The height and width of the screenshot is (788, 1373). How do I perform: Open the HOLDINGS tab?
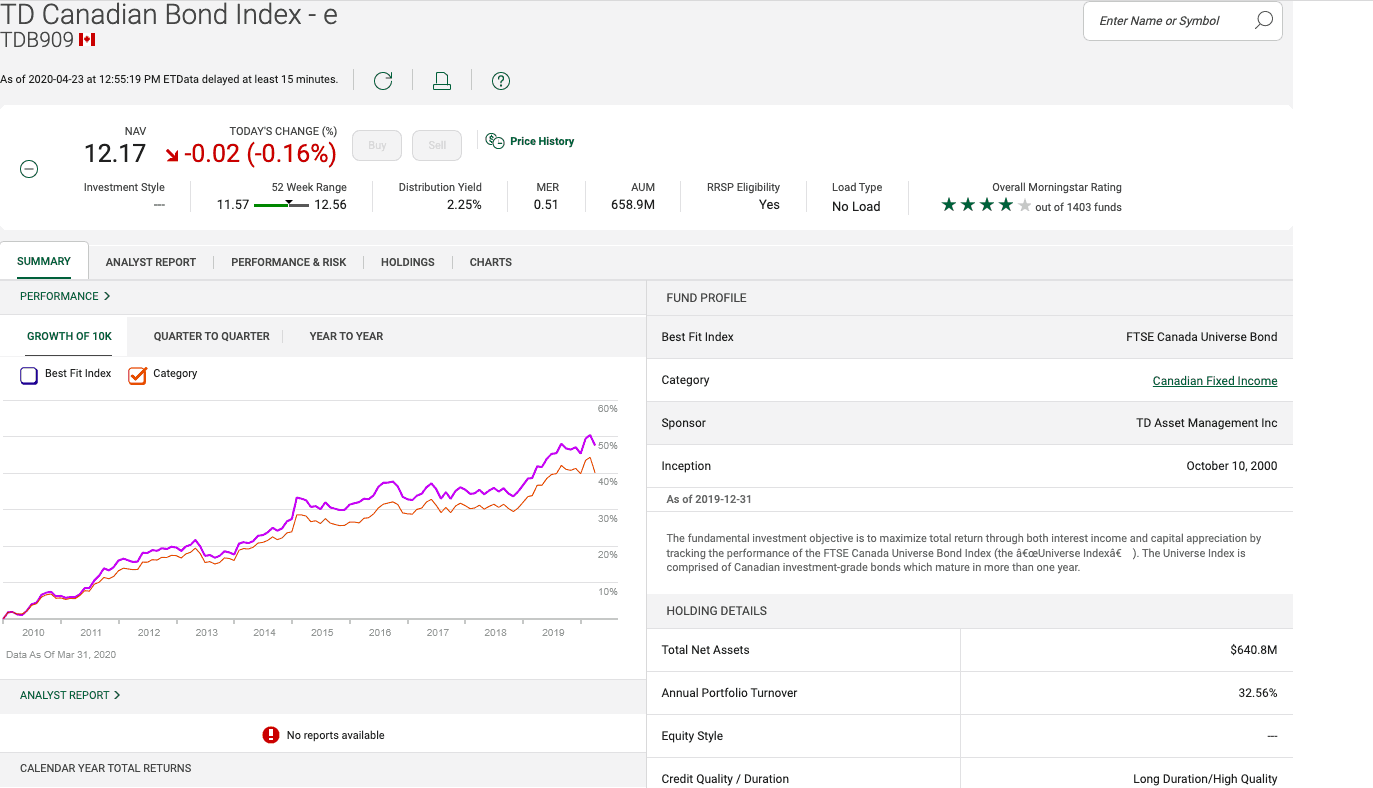pos(408,262)
